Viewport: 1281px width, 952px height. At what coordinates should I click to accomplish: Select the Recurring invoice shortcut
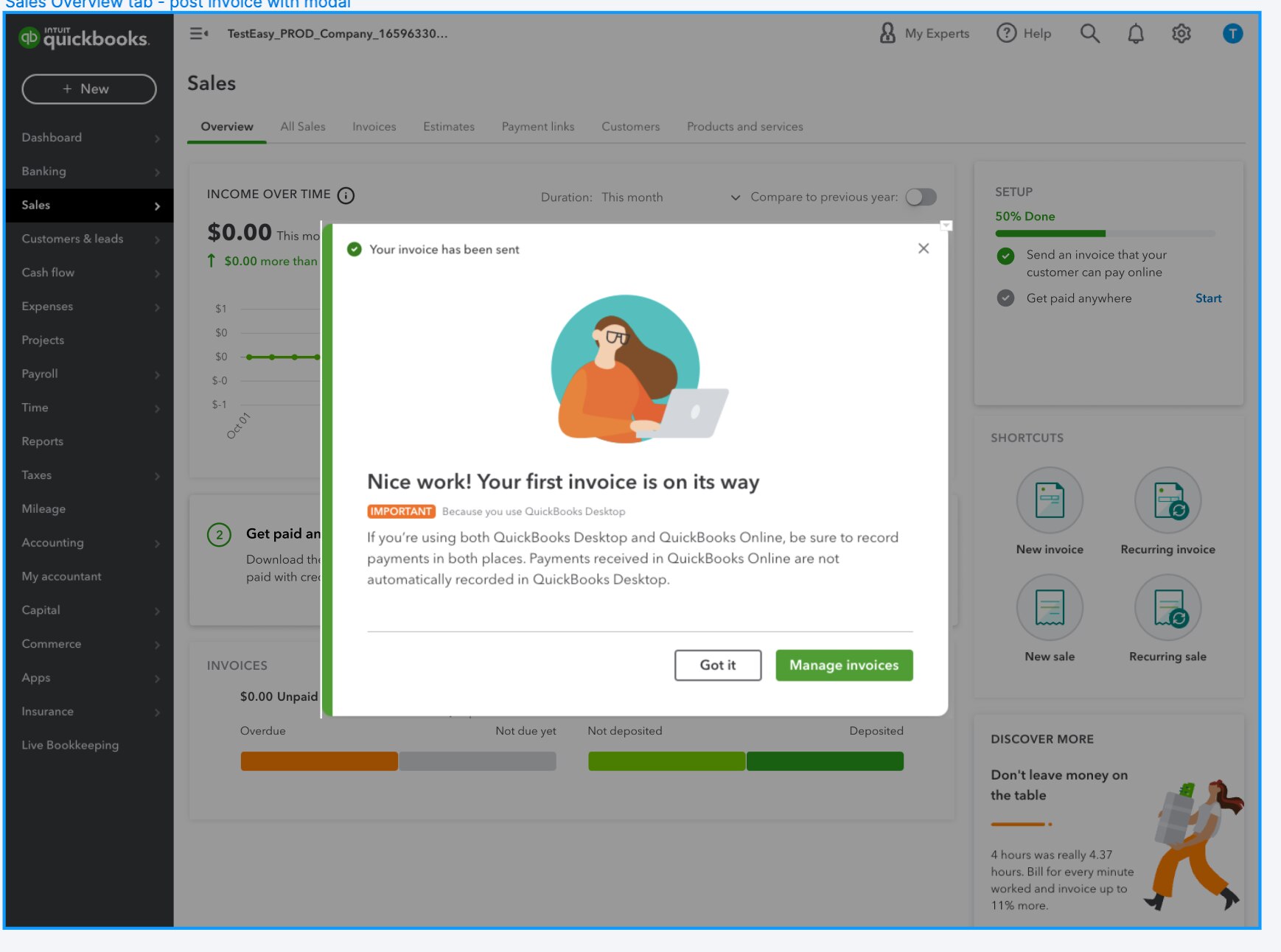(1167, 500)
